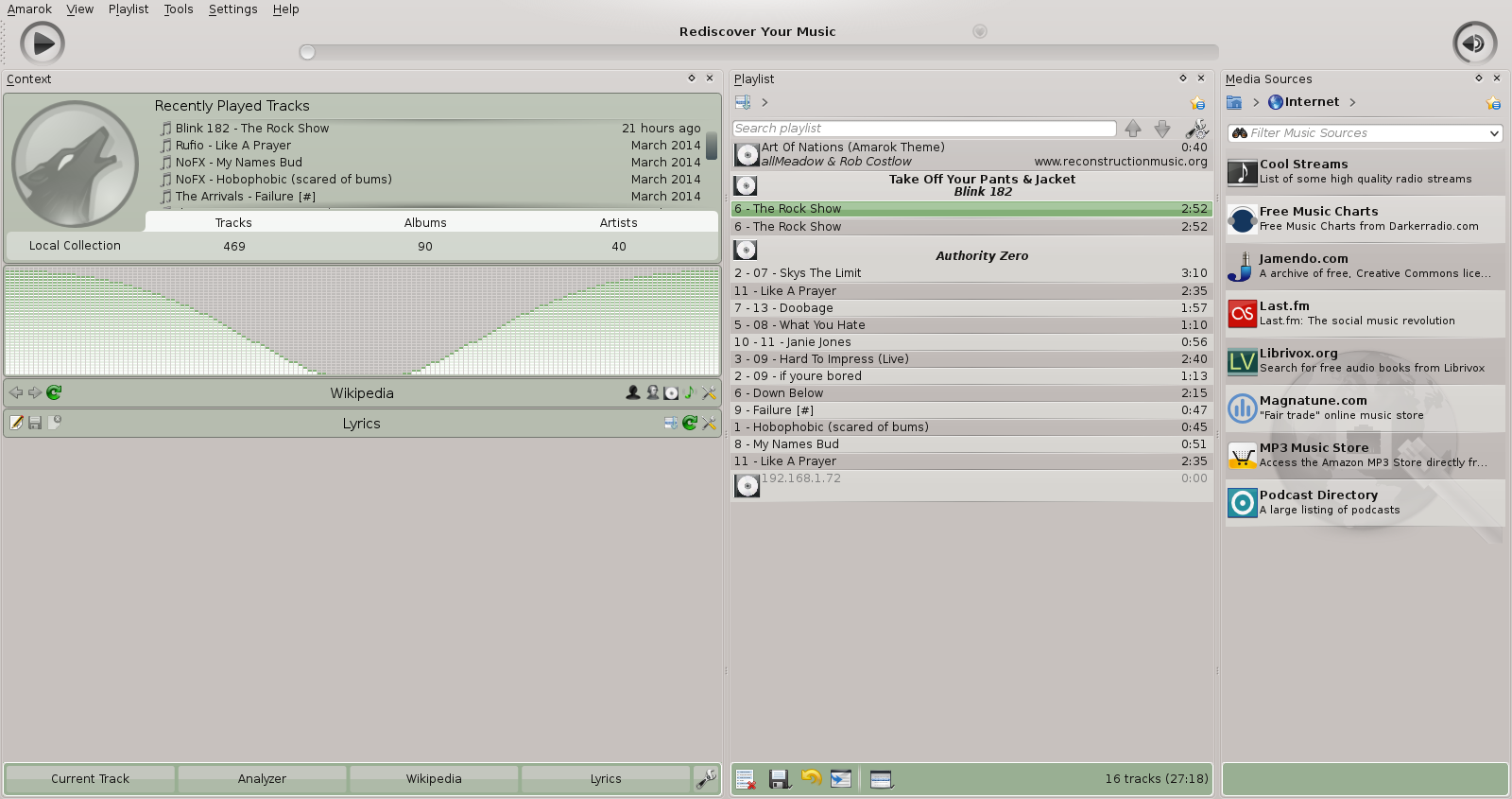The image size is (1512, 799).
Task: Open Podcast Directory source
Action: point(1365,502)
